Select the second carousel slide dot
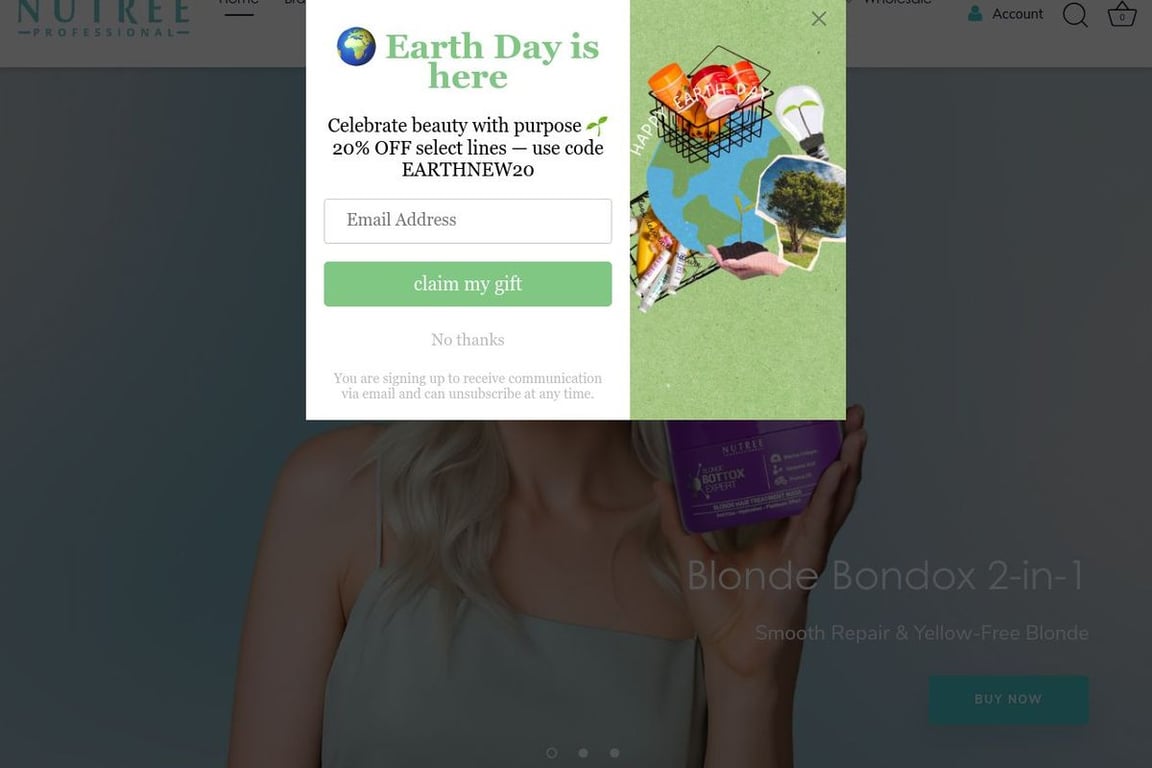Screen dimensions: 1152x768 click(583, 753)
